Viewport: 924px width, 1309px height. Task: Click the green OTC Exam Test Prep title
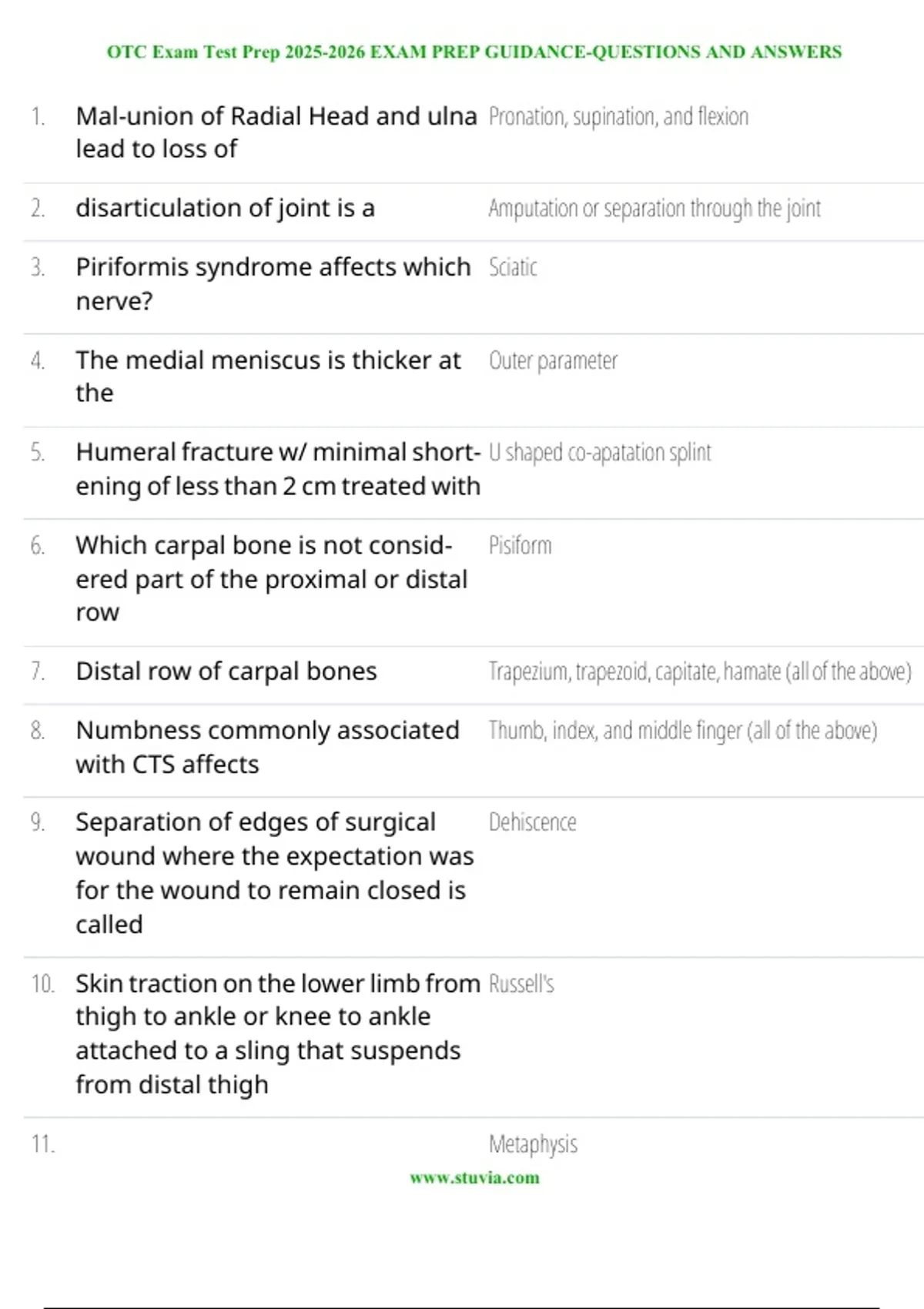coord(474,52)
